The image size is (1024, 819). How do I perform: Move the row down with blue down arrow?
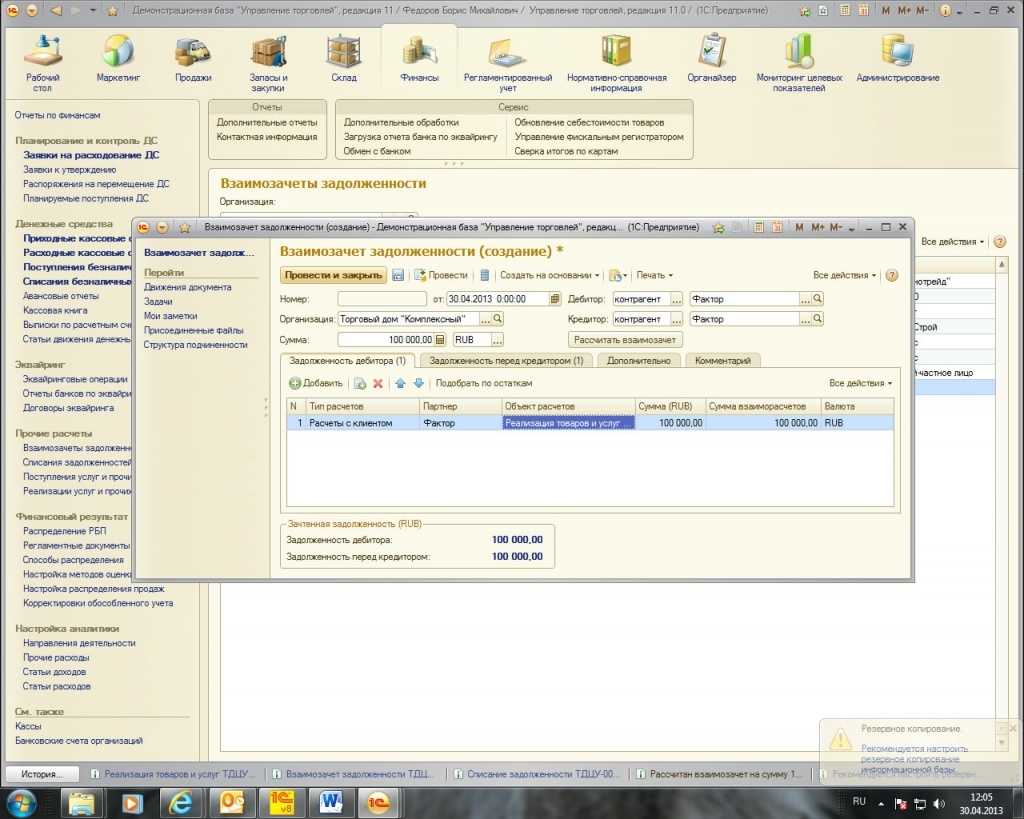pyautogui.click(x=419, y=383)
